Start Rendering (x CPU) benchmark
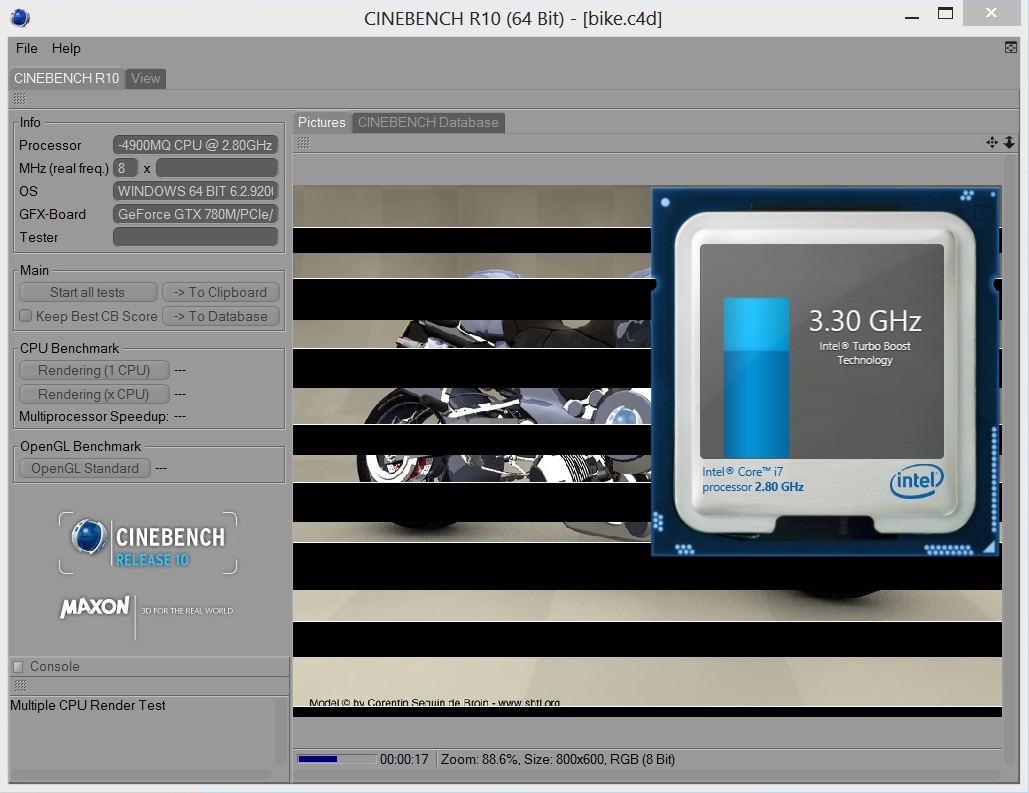 pos(94,394)
